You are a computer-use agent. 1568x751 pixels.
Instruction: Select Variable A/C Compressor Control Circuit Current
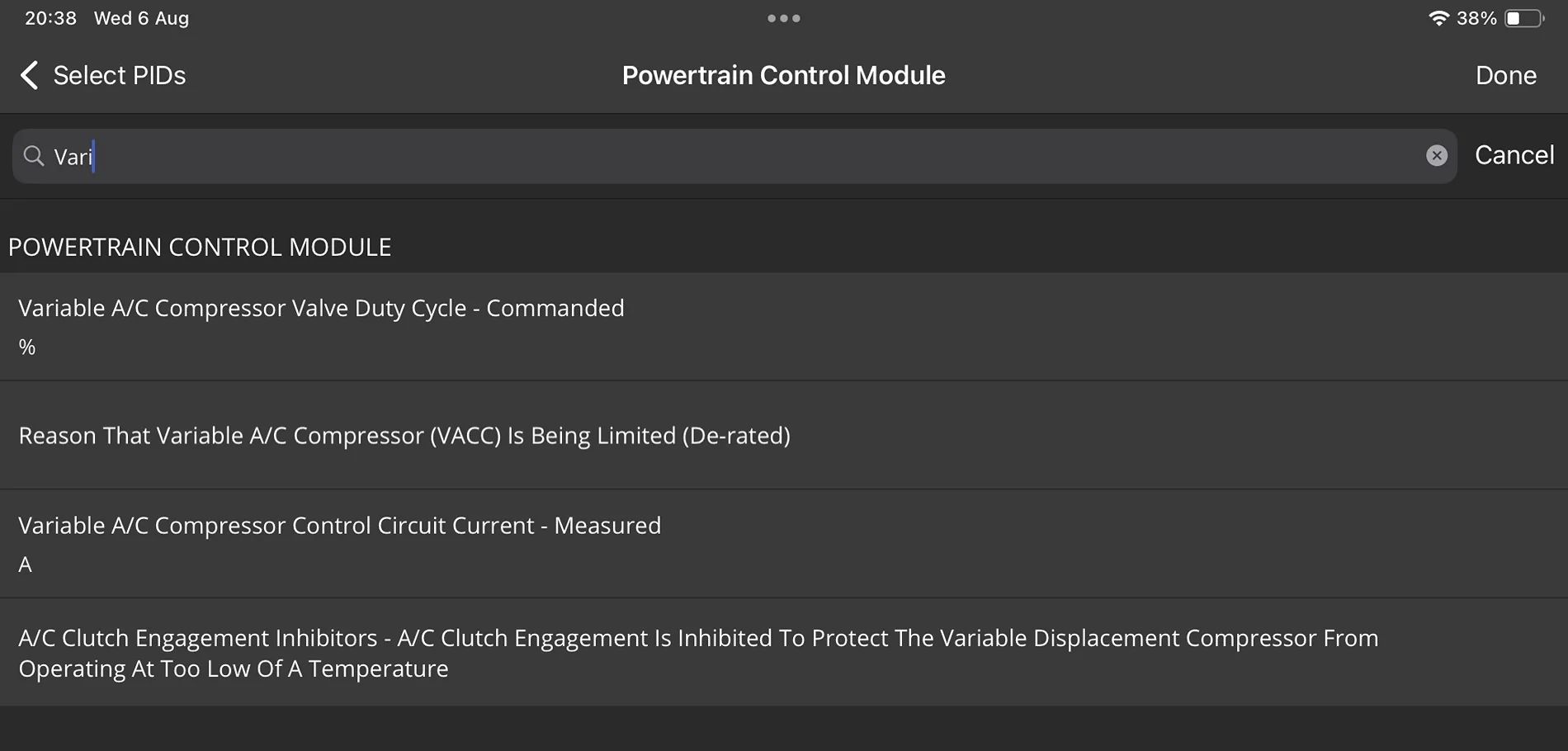(x=339, y=526)
